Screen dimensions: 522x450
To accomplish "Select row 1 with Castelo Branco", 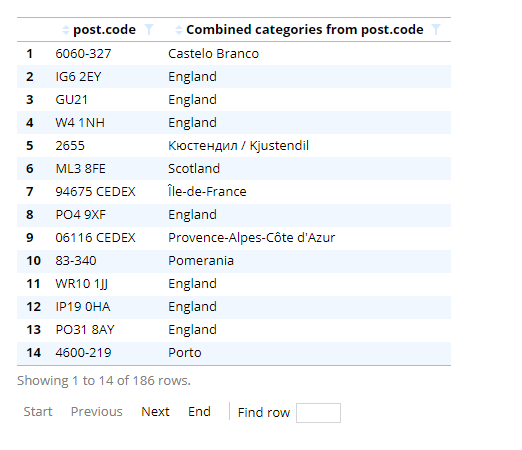I will coord(234,54).
